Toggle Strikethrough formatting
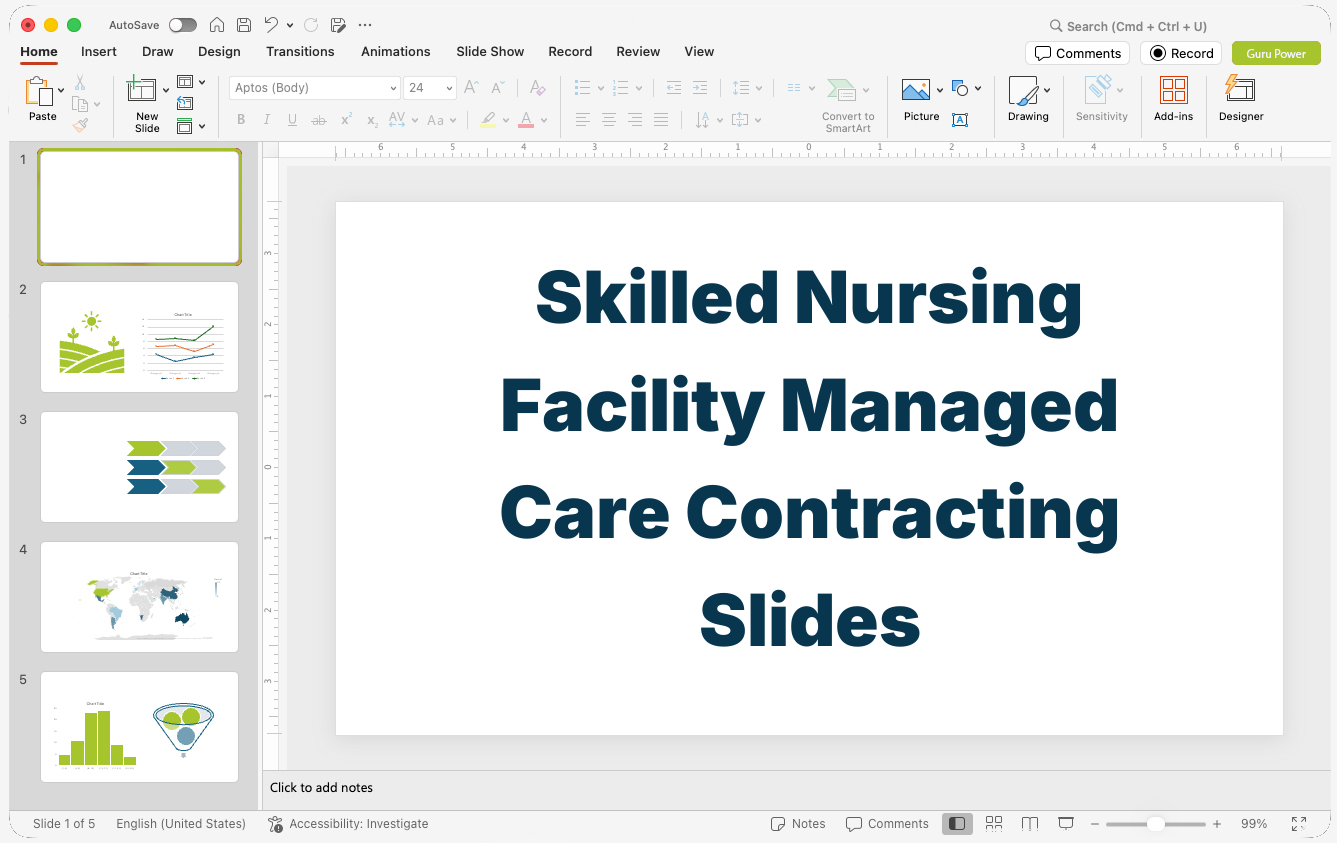This screenshot has height=843, width=1337. point(319,120)
